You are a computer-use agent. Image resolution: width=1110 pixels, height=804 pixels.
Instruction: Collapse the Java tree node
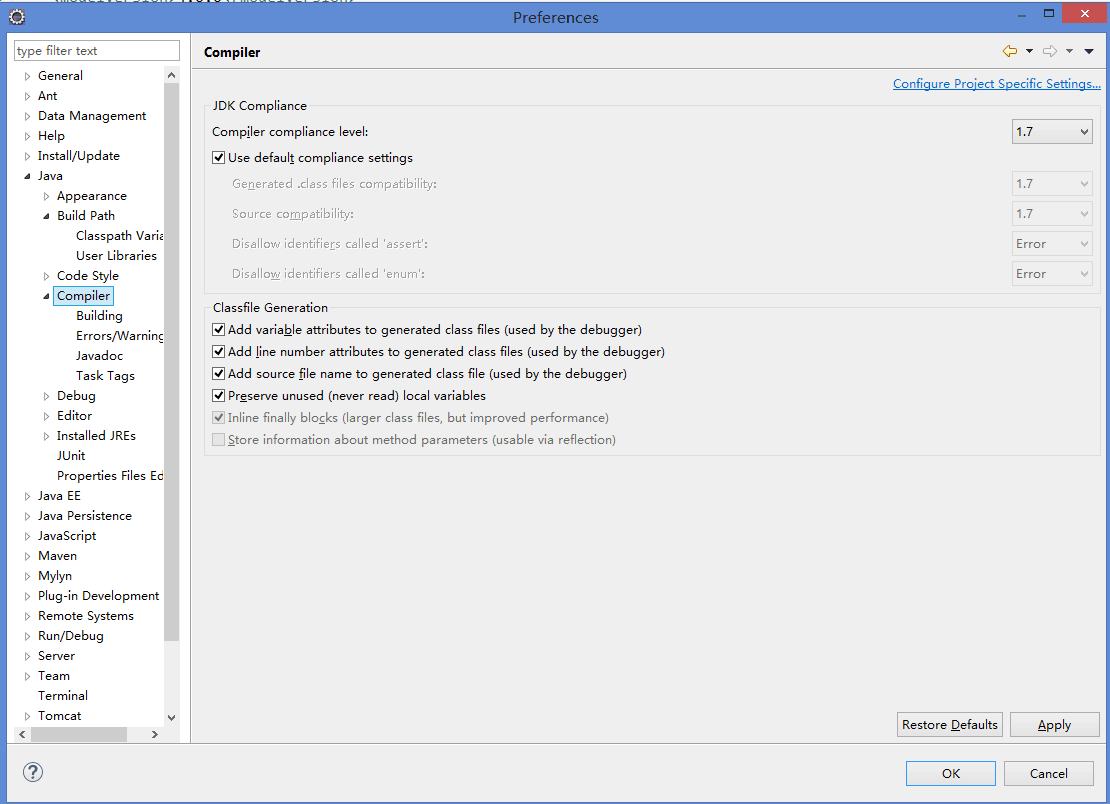coord(28,176)
